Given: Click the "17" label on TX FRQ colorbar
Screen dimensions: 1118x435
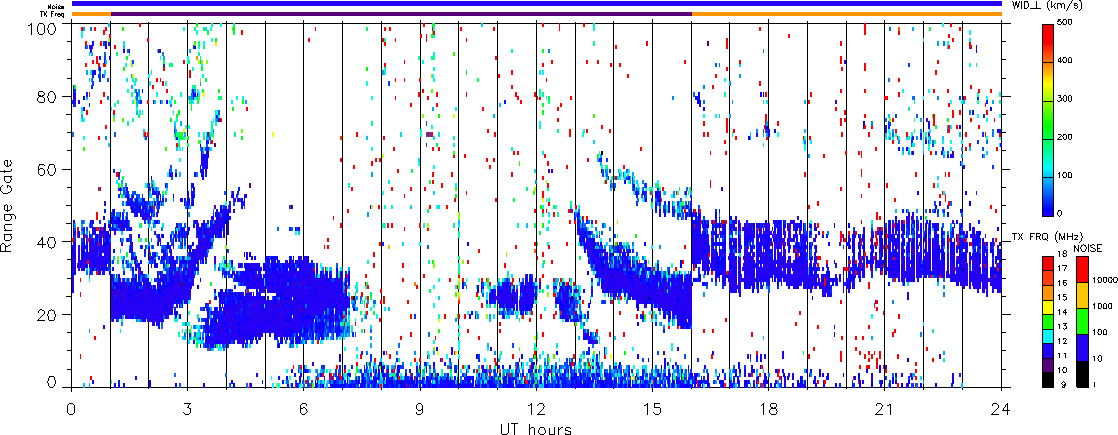Looking at the screenshot, I should tap(1062, 269).
